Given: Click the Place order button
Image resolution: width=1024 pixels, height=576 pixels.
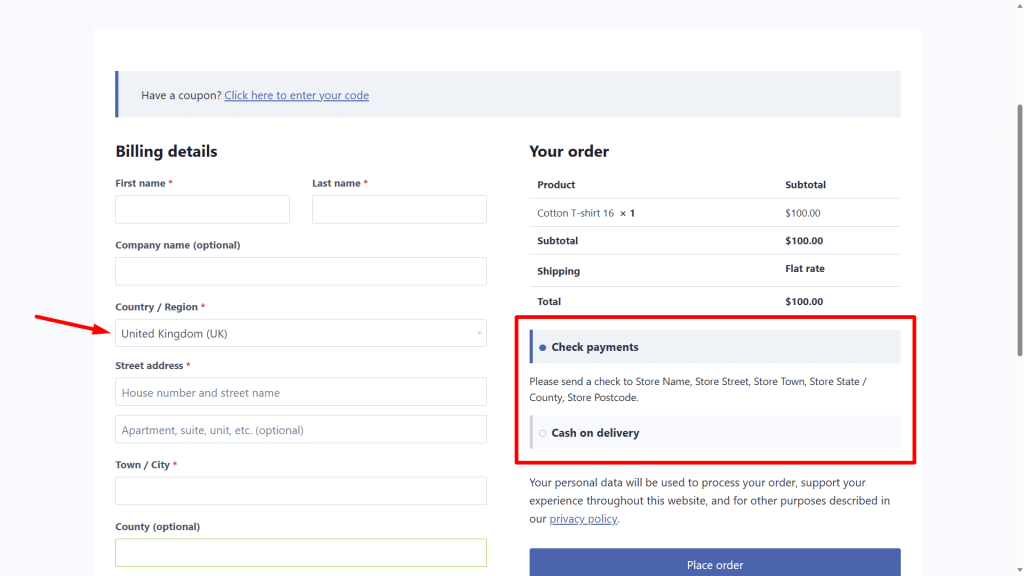Looking at the screenshot, I should (714, 563).
